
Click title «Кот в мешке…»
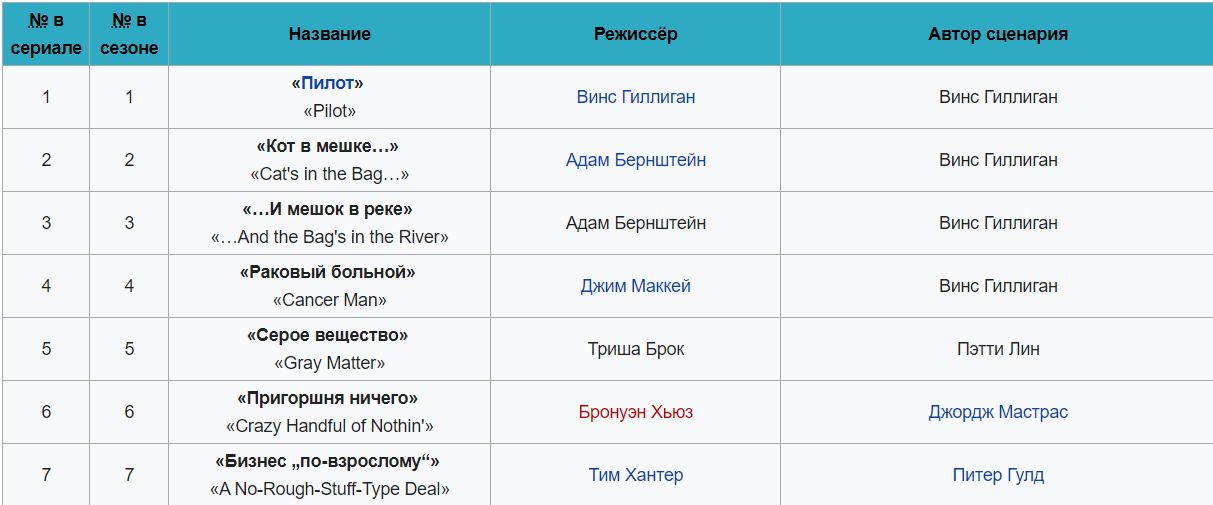click(329, 146)
